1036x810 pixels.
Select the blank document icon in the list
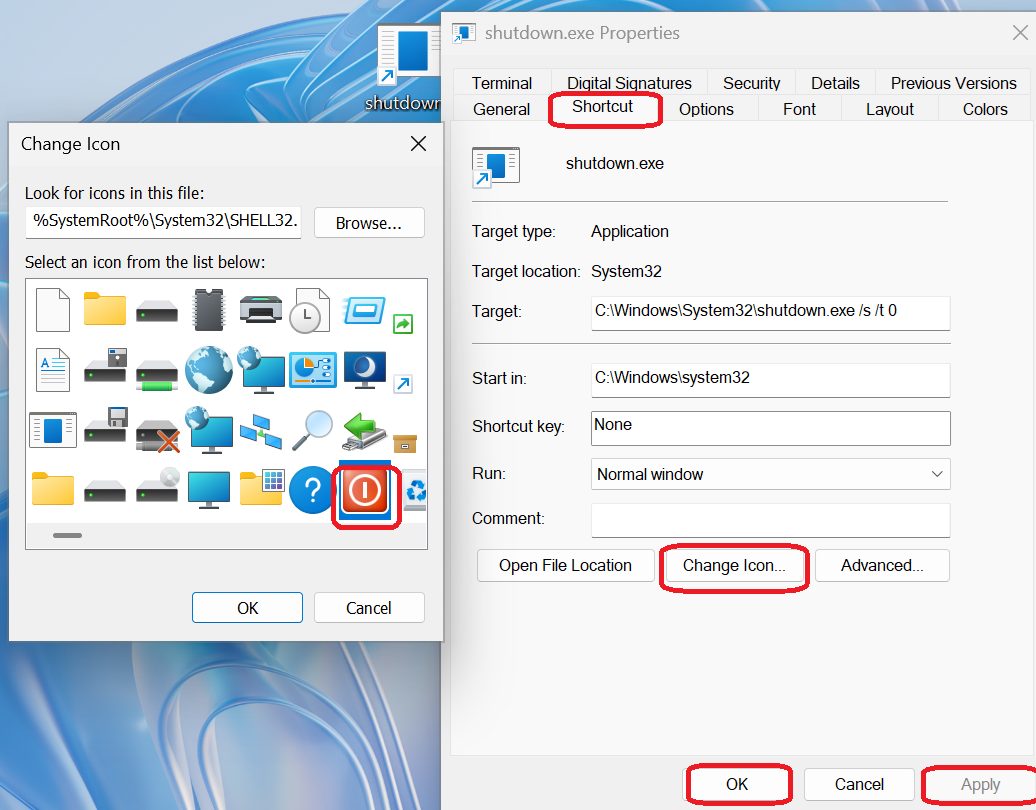[53, 310]
